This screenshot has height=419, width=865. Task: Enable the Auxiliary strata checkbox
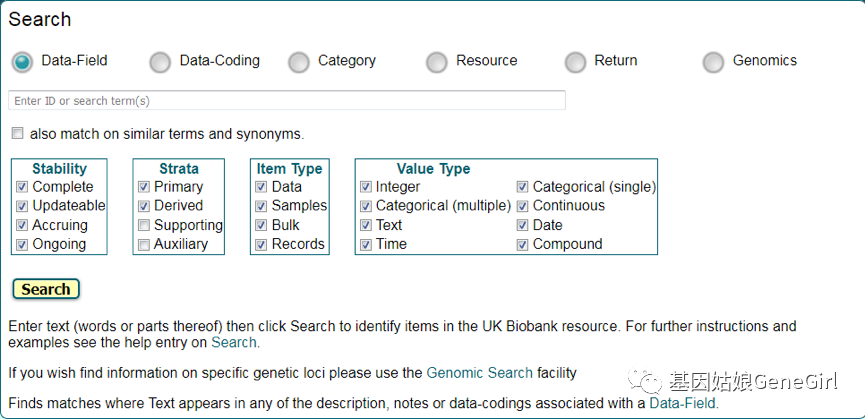[x=144, y=244]
